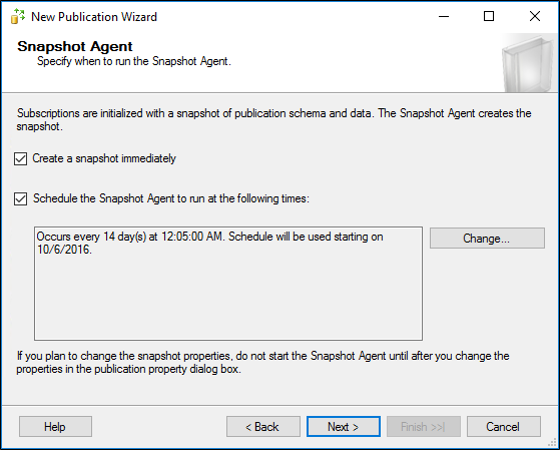
Task: Uncheck Create a snapshot immediately checkbox
Action: [20, 159]
